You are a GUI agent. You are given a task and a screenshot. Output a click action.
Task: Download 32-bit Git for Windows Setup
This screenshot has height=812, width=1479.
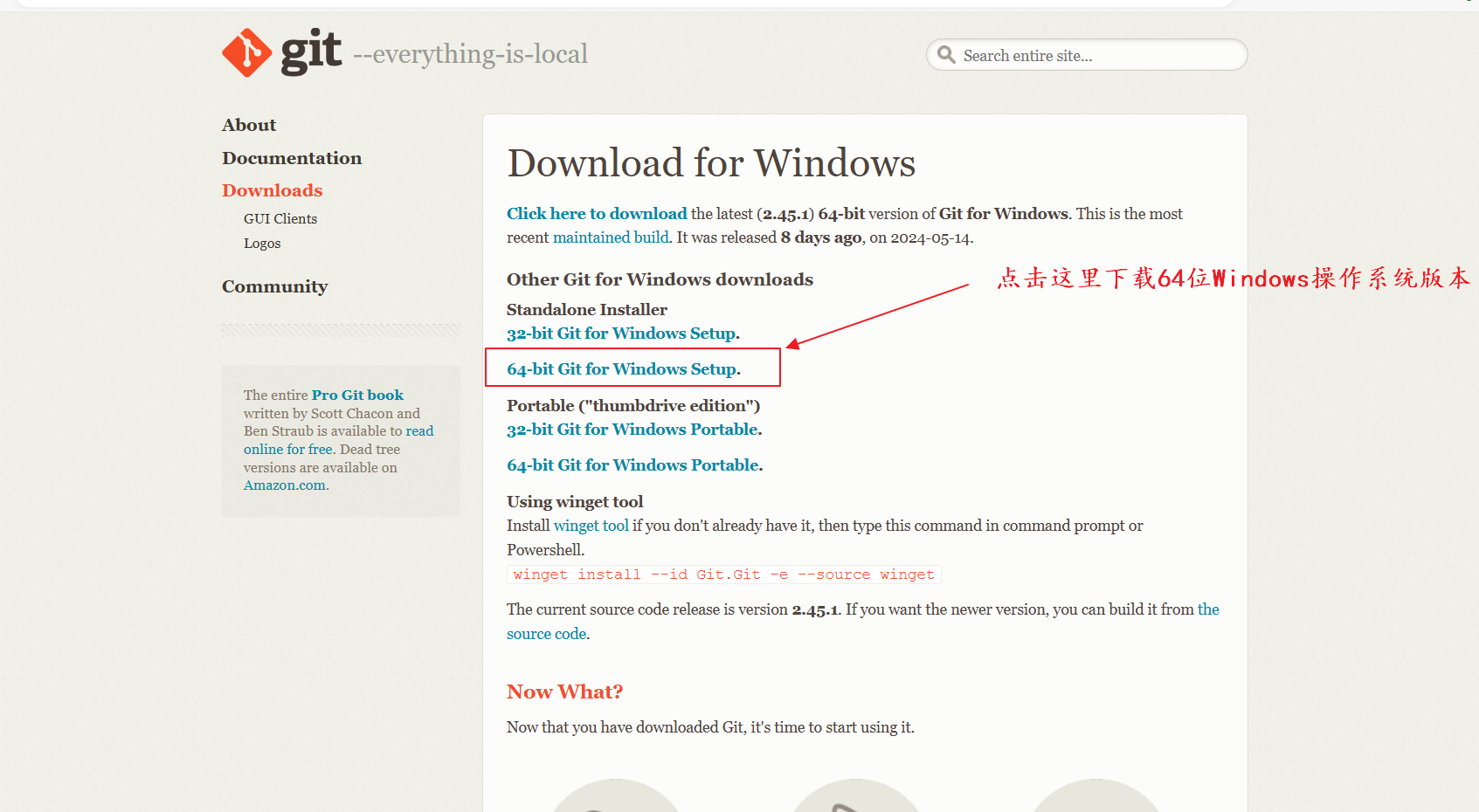(x=623, y=334)
